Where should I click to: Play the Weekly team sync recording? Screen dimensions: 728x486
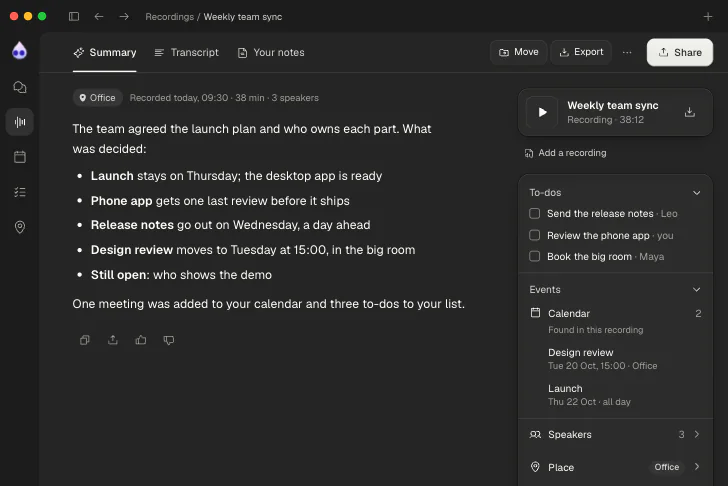542,112
